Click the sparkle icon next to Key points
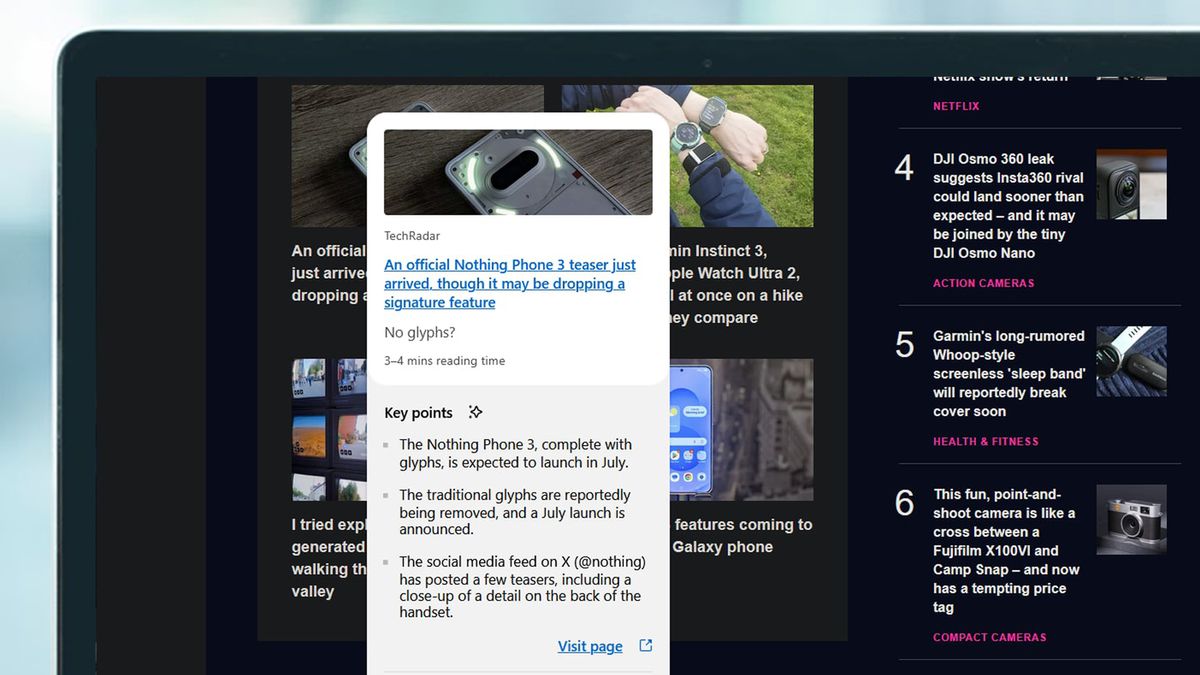1200x675 pixels. (x=475, y=412)
